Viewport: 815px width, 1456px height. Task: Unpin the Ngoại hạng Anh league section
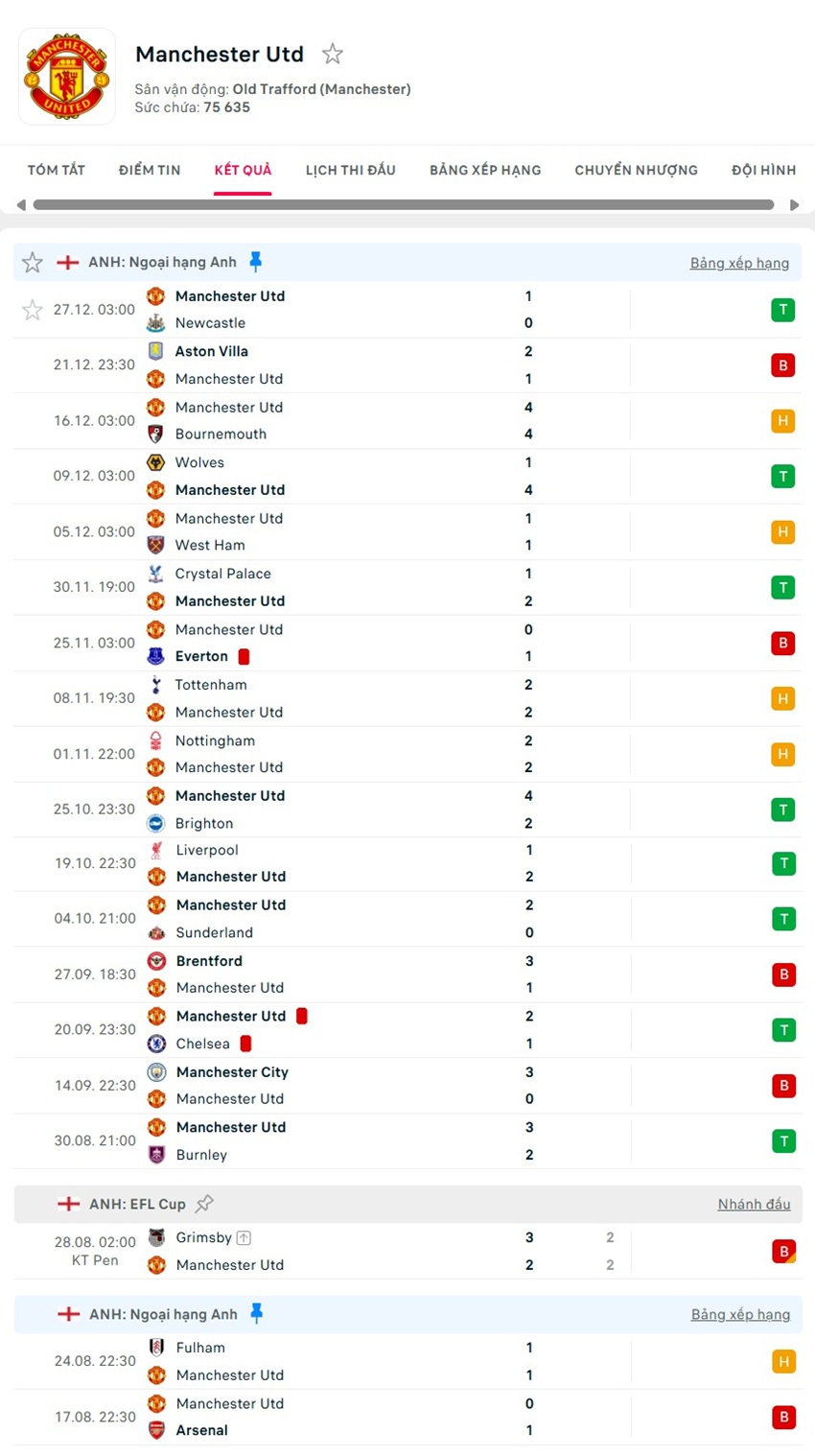coord(257,261)
